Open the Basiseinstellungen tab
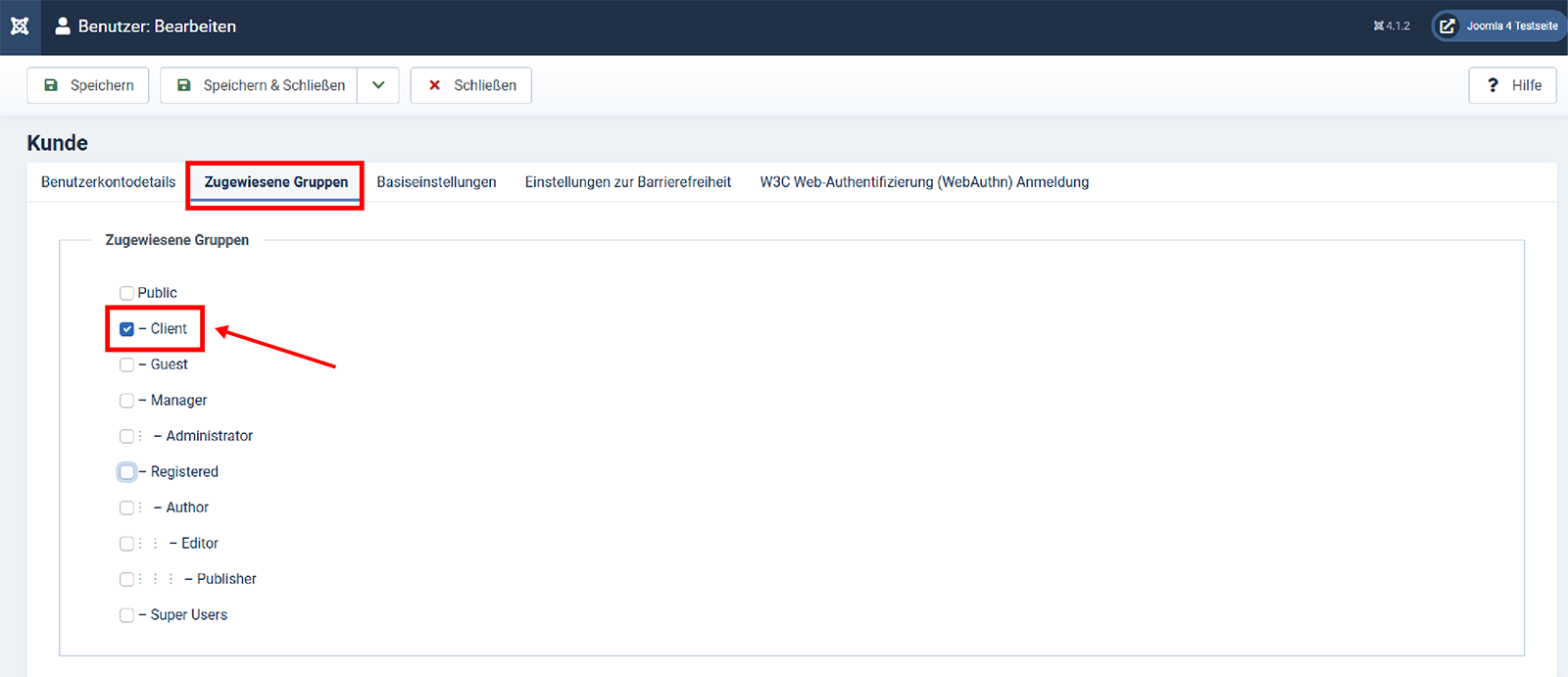Screen dimensions: 1568x677 coord(436,182)
